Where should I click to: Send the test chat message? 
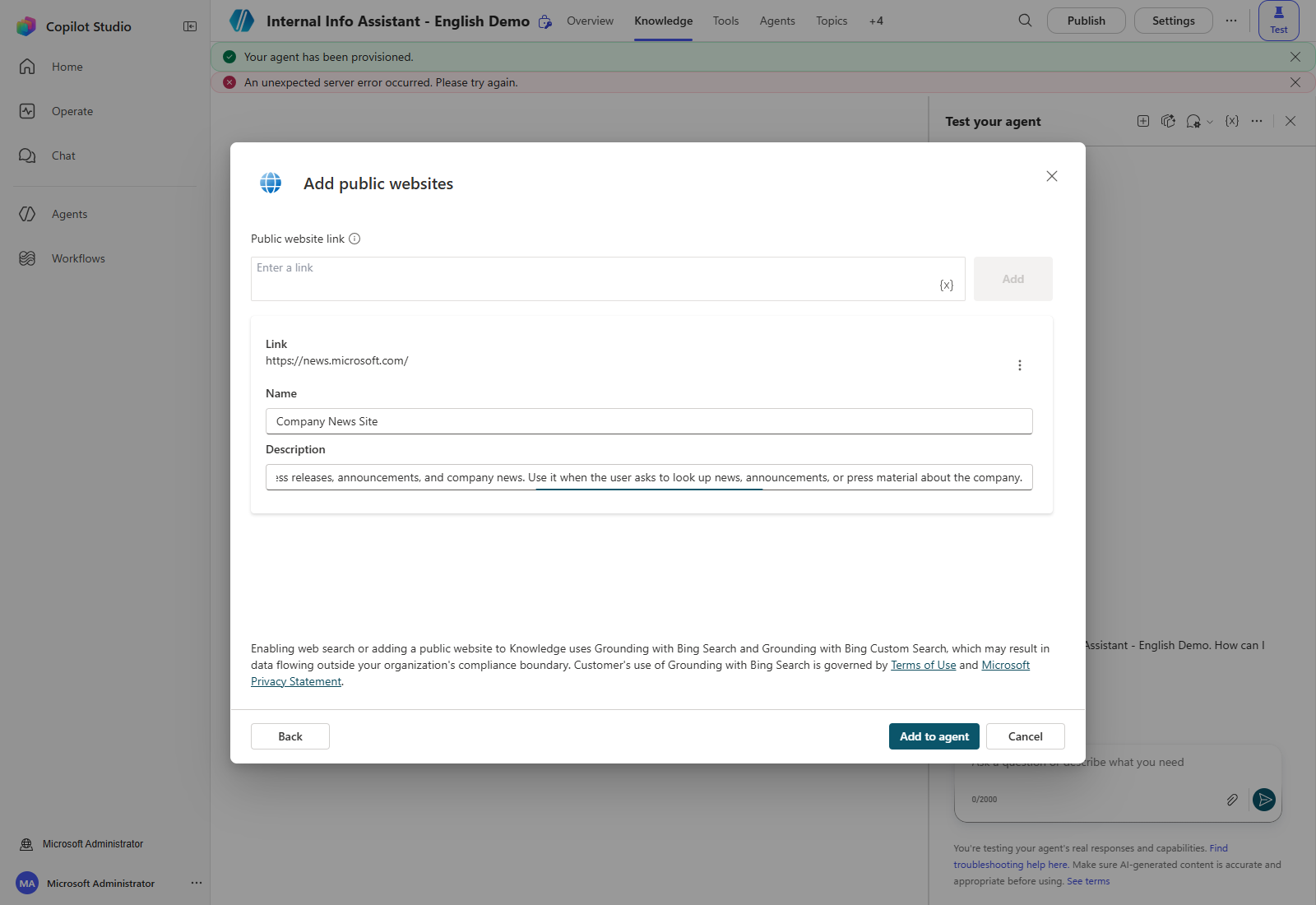tap(1264, 799)
